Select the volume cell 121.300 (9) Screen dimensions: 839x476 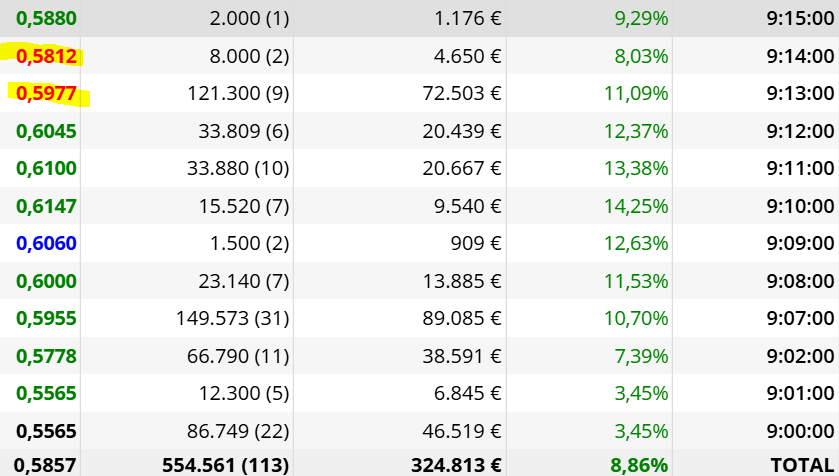point(238,94)
